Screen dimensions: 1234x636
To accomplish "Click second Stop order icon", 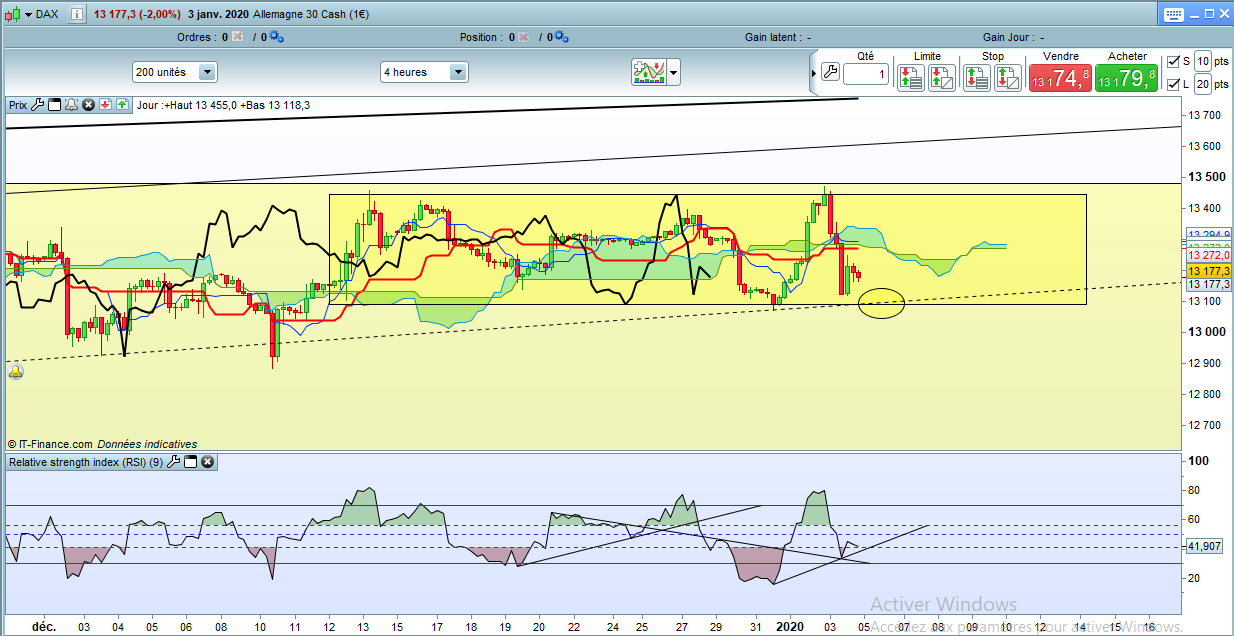I will [x=1007, y=78].
